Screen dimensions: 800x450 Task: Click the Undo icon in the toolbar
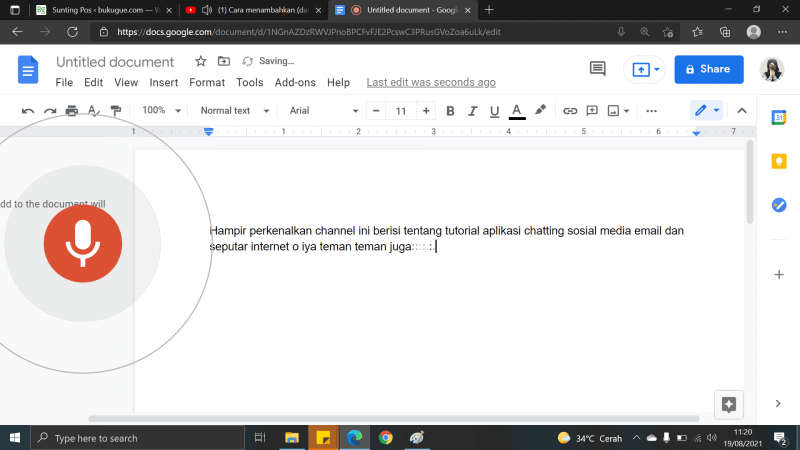tap(28, 111)
